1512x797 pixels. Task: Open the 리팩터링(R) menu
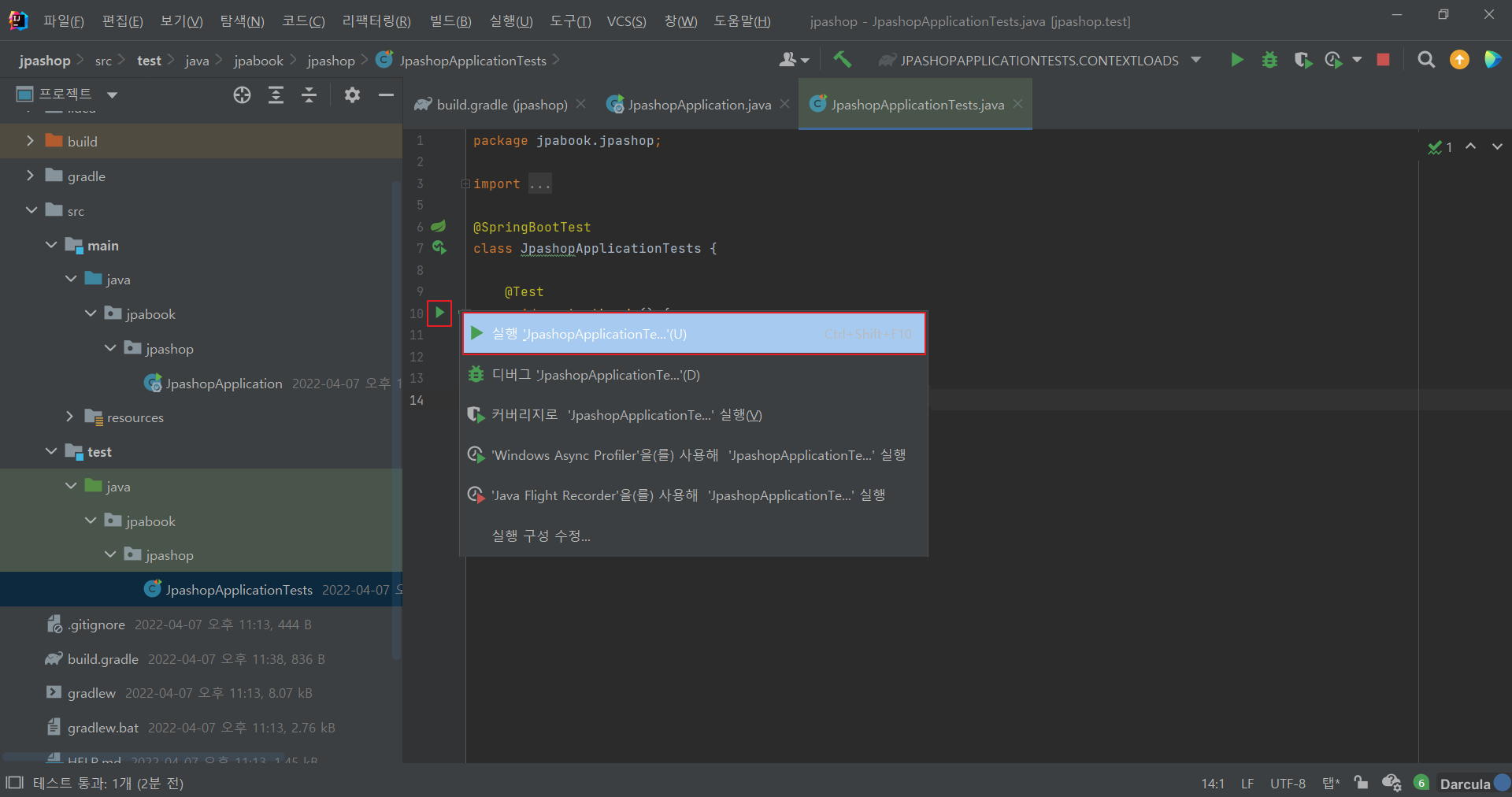[376, 21]
